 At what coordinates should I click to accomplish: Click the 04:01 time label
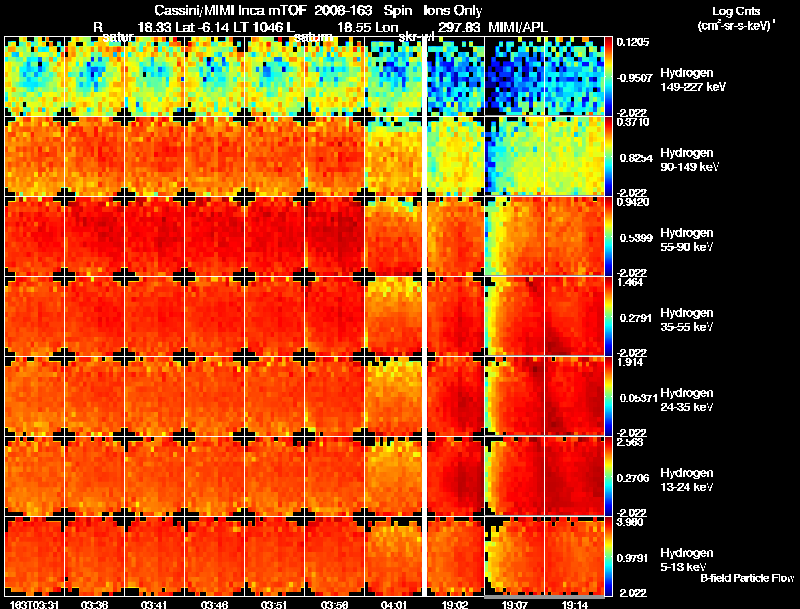(x=394, y=604)
